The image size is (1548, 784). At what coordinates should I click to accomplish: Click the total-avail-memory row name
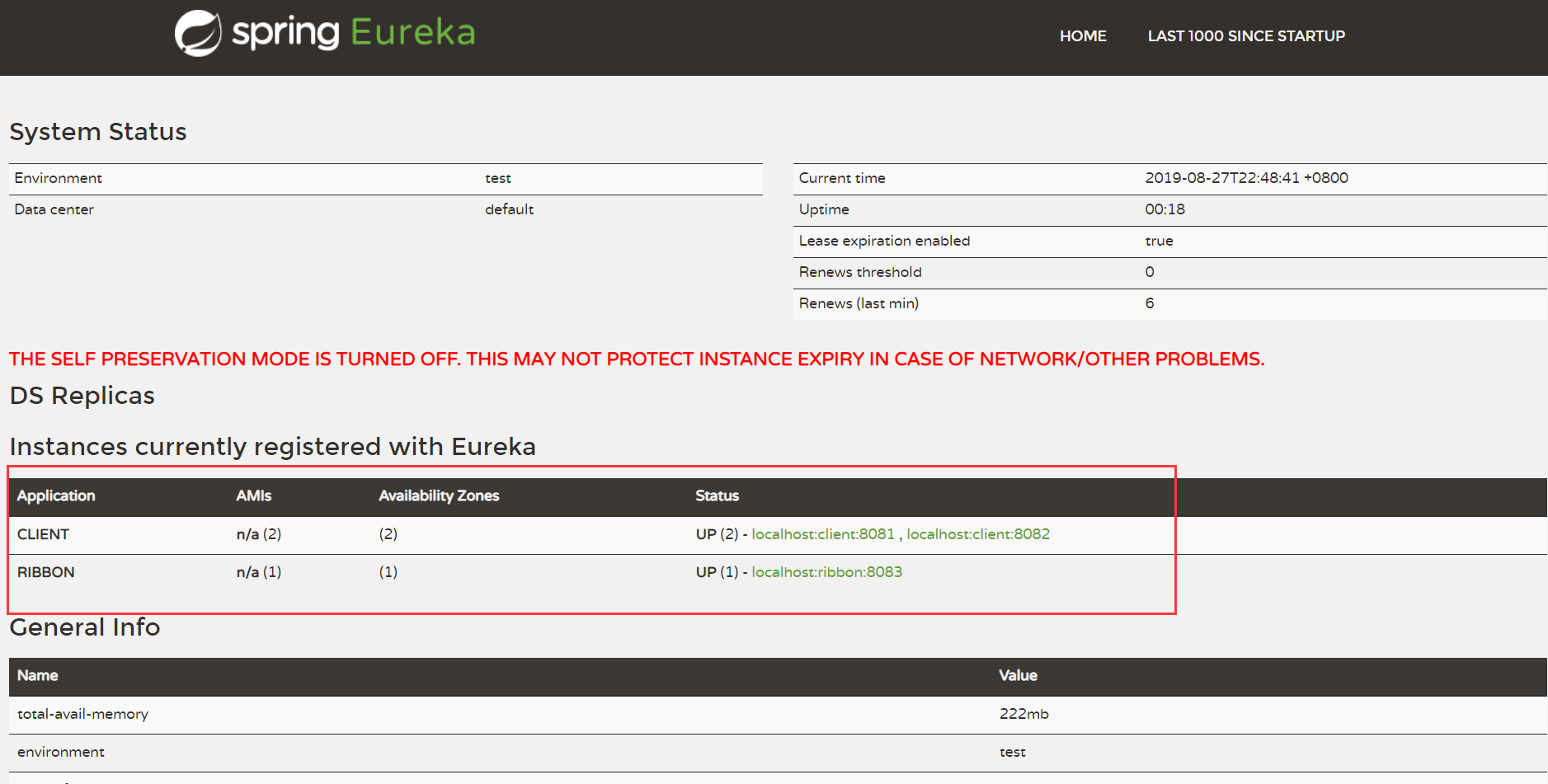pos(82,714)
